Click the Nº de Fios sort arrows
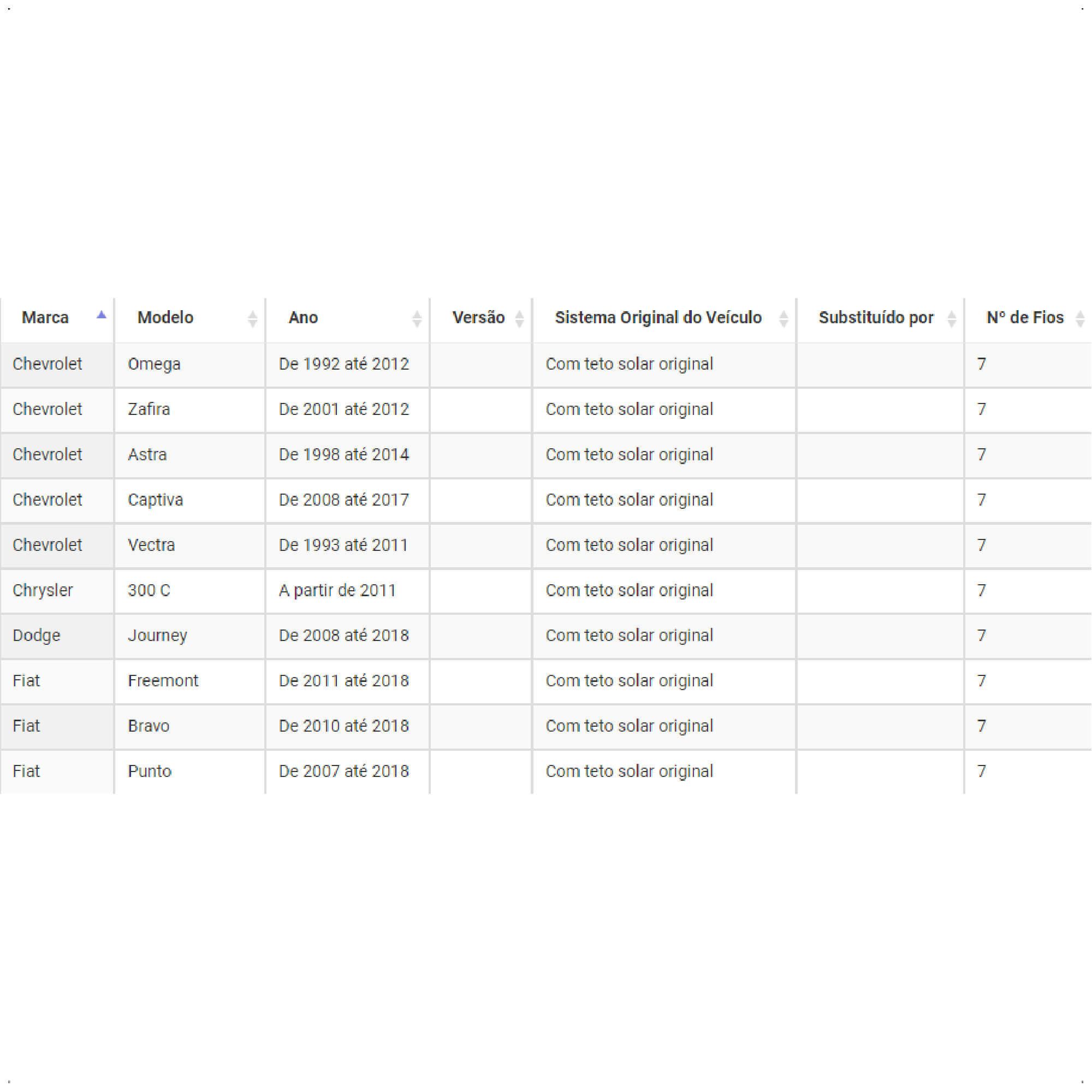Image resolution: width=1092 pixels, height=1092 pixels. pyautogui.click(x=1080, y=319)
